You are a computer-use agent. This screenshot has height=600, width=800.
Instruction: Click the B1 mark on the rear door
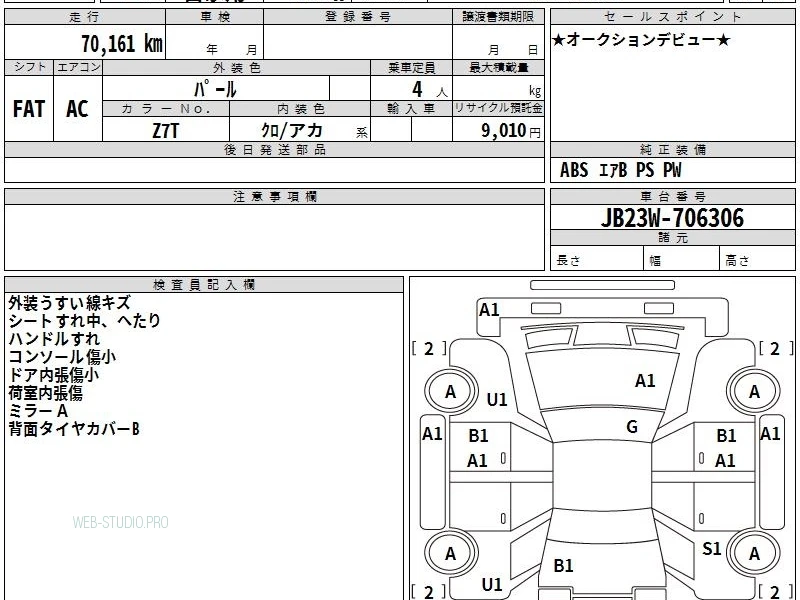tap(563, 565)
